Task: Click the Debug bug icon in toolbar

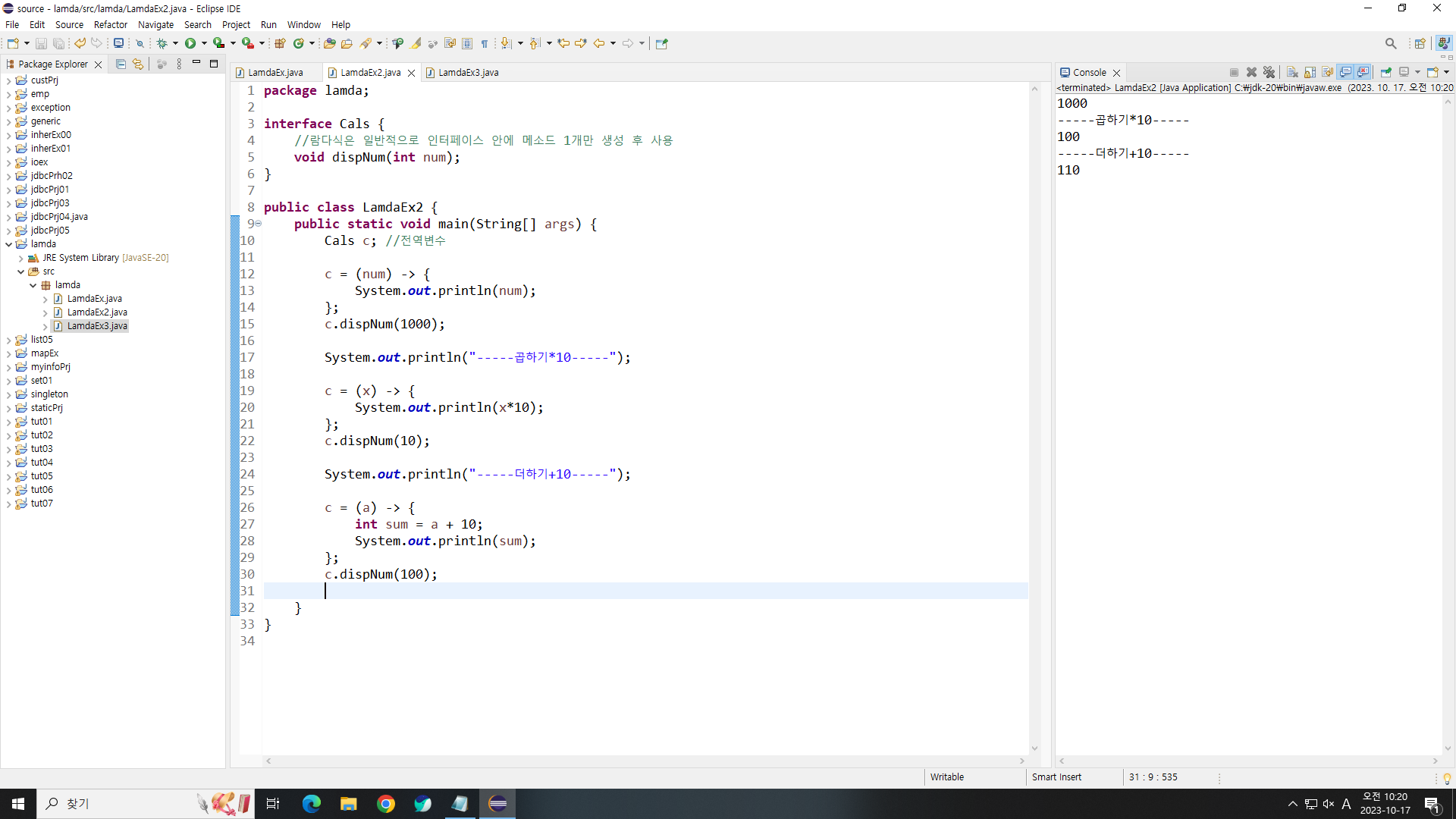Action: [x=162, y=43]
